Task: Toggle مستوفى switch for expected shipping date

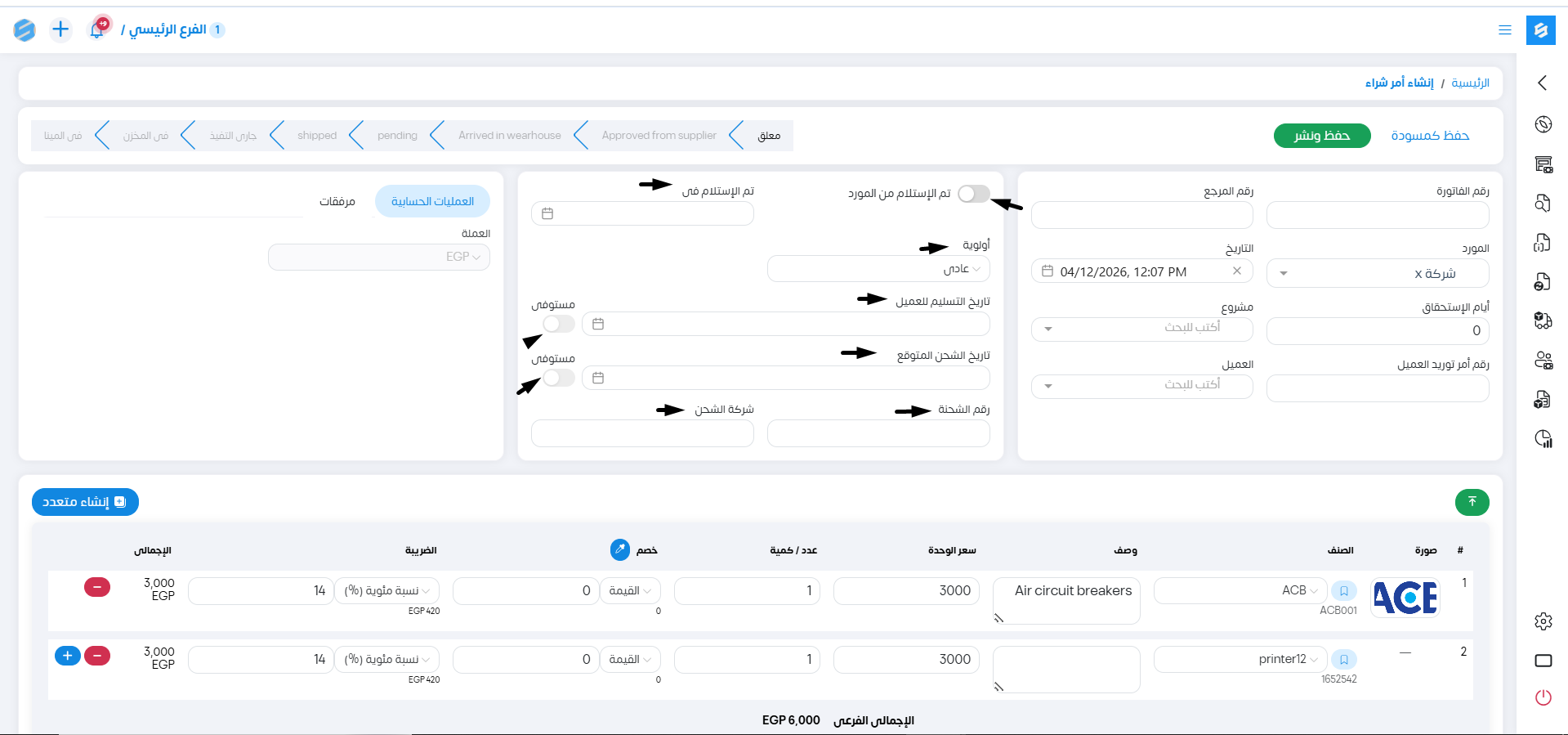Action: click(559, 378)
